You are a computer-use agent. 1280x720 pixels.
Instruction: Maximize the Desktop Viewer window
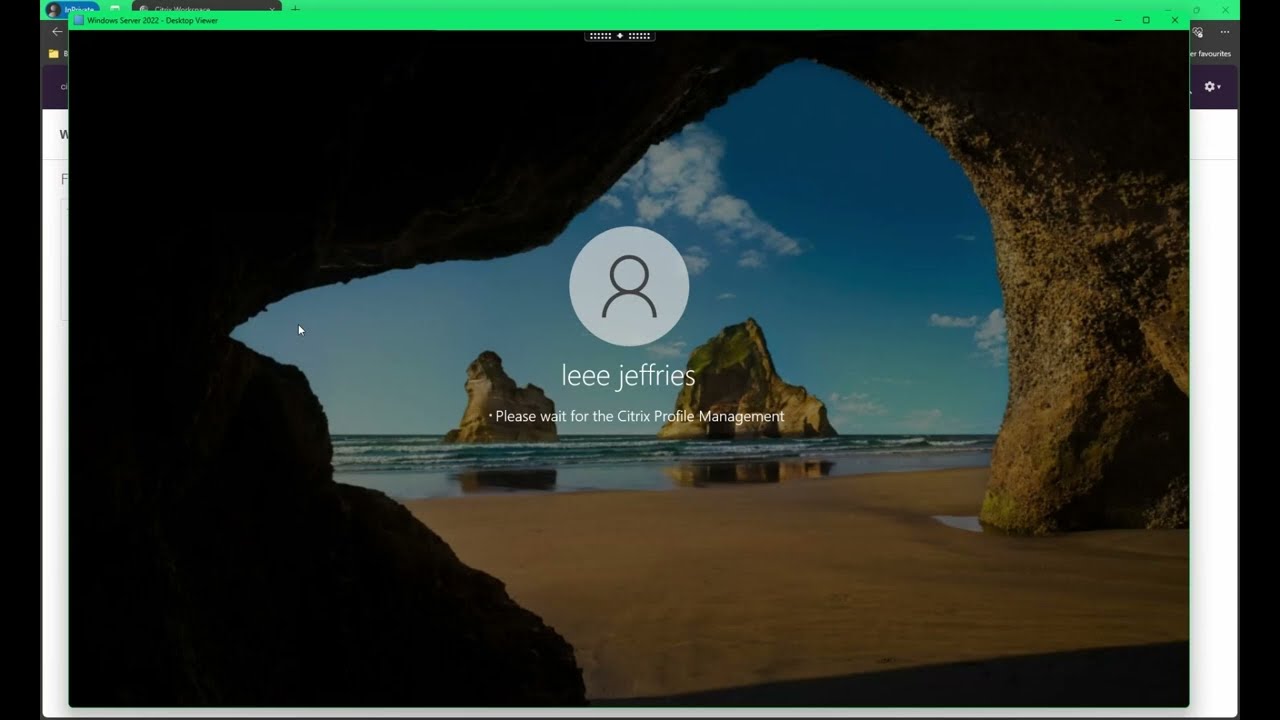point(1146,20)
